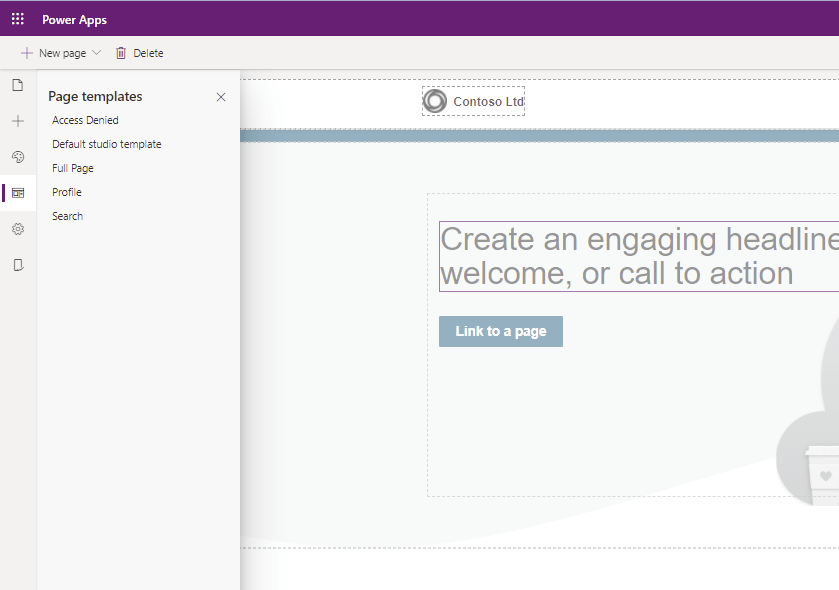This screenshot has height=590, width=839.
Task: Expand the New page dropdown chevron
Action: coord(96,52)
